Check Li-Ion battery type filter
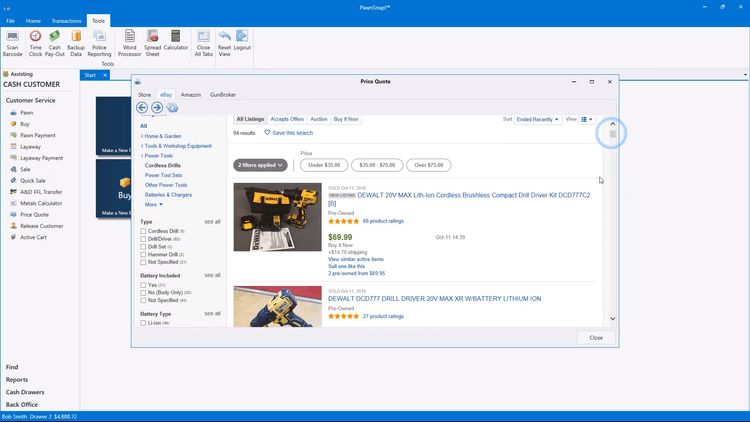The height and width of the screenshot is (422, 750). [143, 323]
